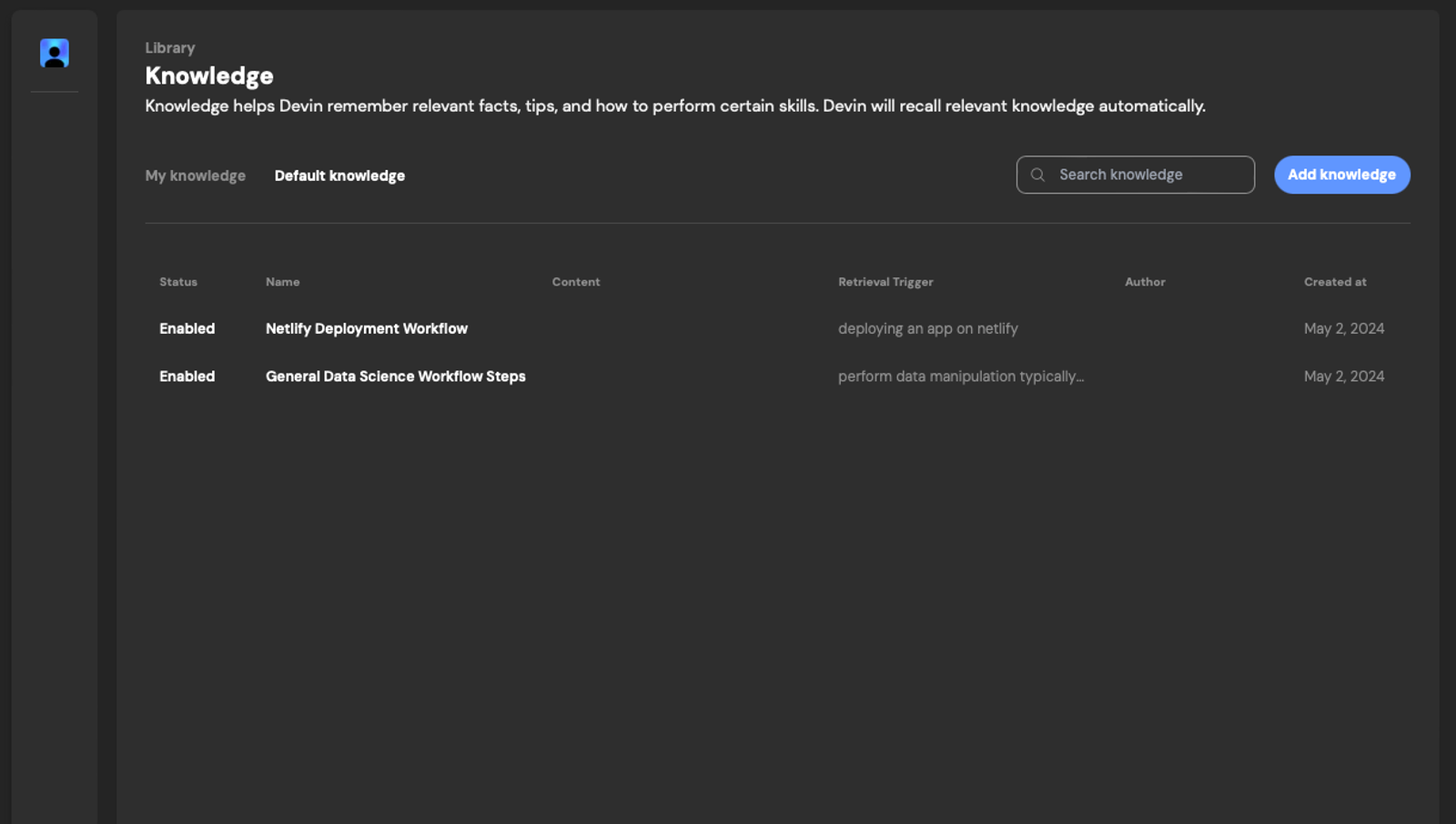This screenshot has width=1456, height=824.
Task: Toggle Enabled status for Netlify Deployment Workflow
Action: point(187,328)
